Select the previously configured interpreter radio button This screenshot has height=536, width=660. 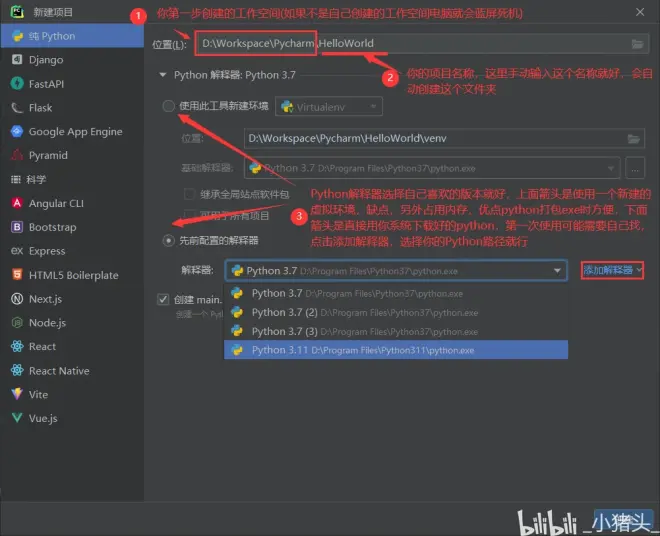pos(168,240)
